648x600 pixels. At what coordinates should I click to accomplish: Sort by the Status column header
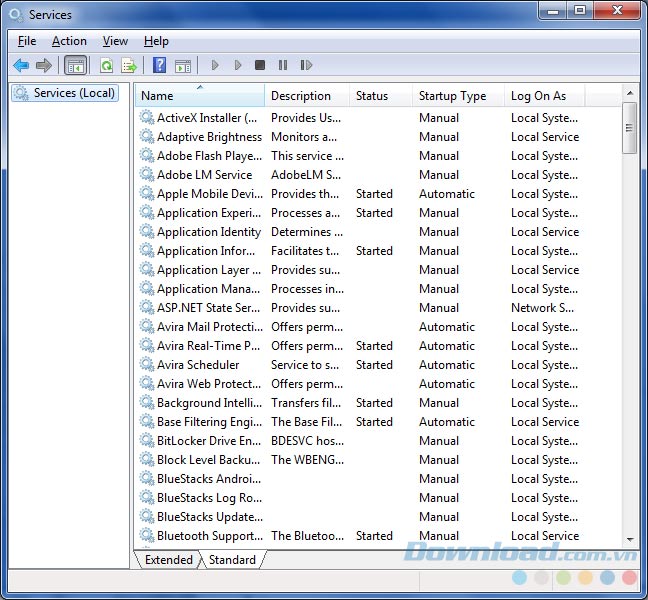[380, 96]
